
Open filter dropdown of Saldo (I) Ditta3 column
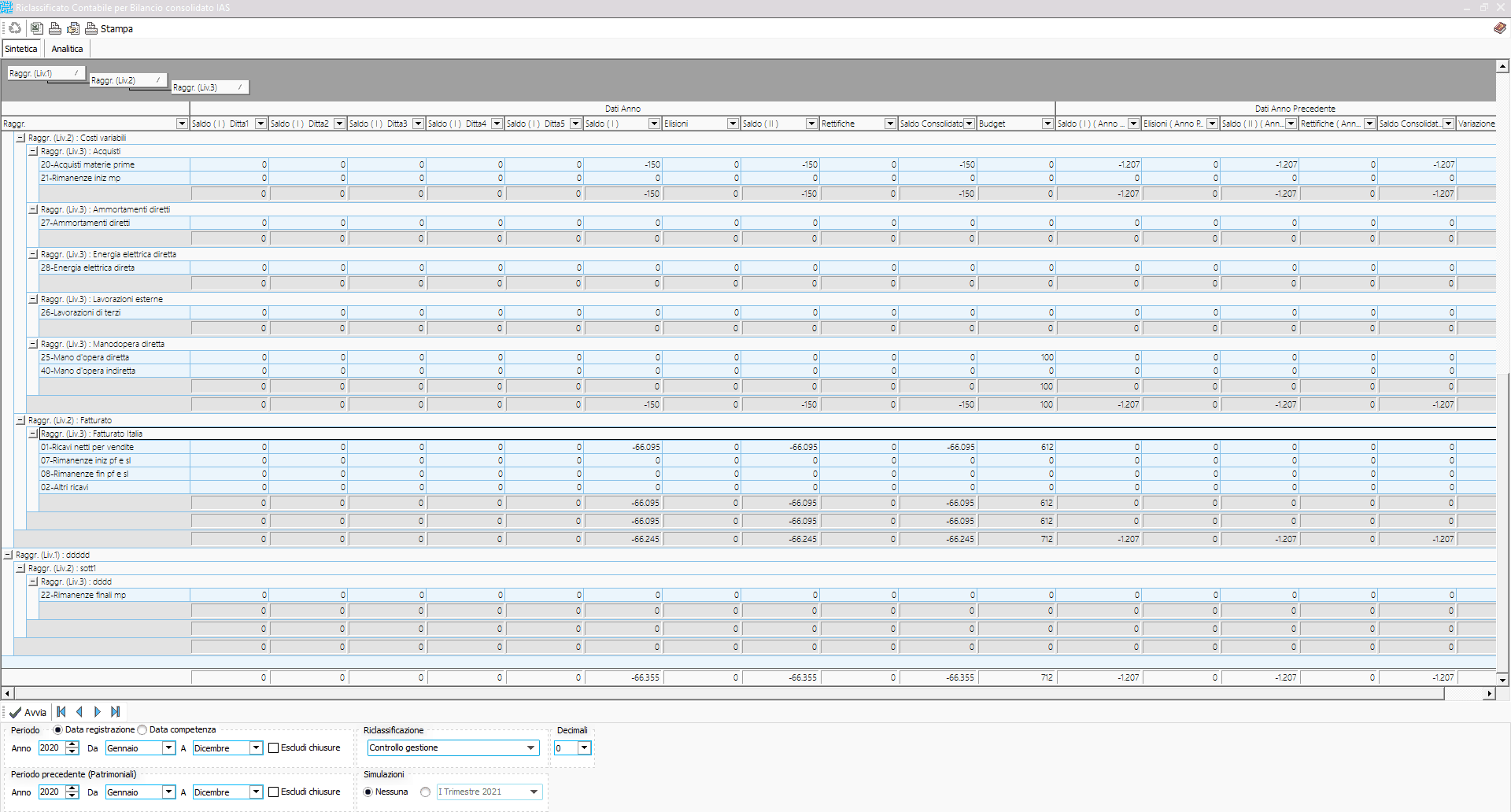pyautogui.click(x=419, y=124)
